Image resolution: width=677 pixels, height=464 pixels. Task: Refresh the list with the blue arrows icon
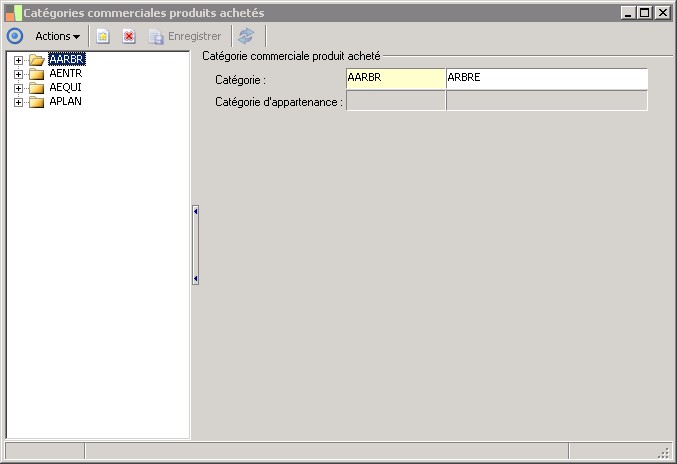click(x=246, y=36)
